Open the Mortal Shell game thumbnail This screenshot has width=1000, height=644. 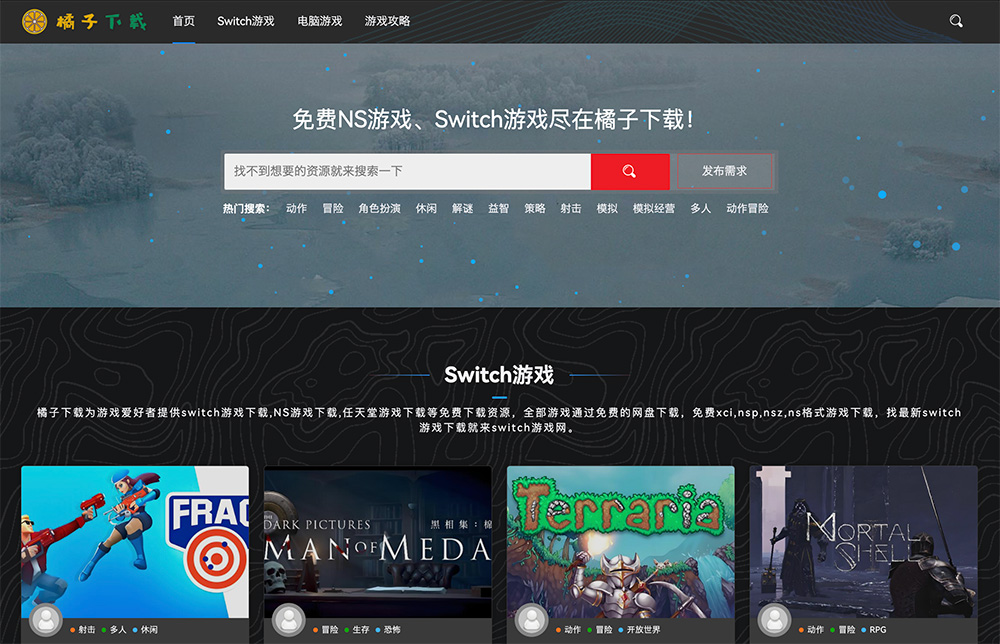[x=864, y=541]
